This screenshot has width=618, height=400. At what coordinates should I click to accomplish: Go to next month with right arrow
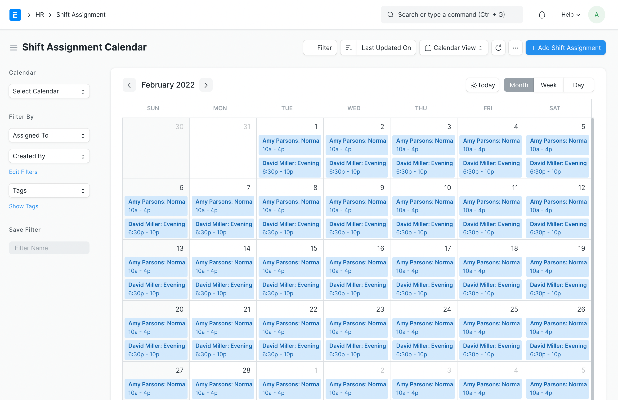206,86
